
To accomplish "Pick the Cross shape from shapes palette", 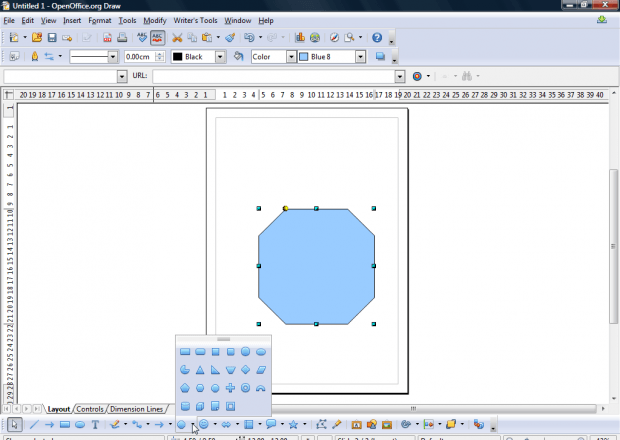I will (x=230, y=388).
